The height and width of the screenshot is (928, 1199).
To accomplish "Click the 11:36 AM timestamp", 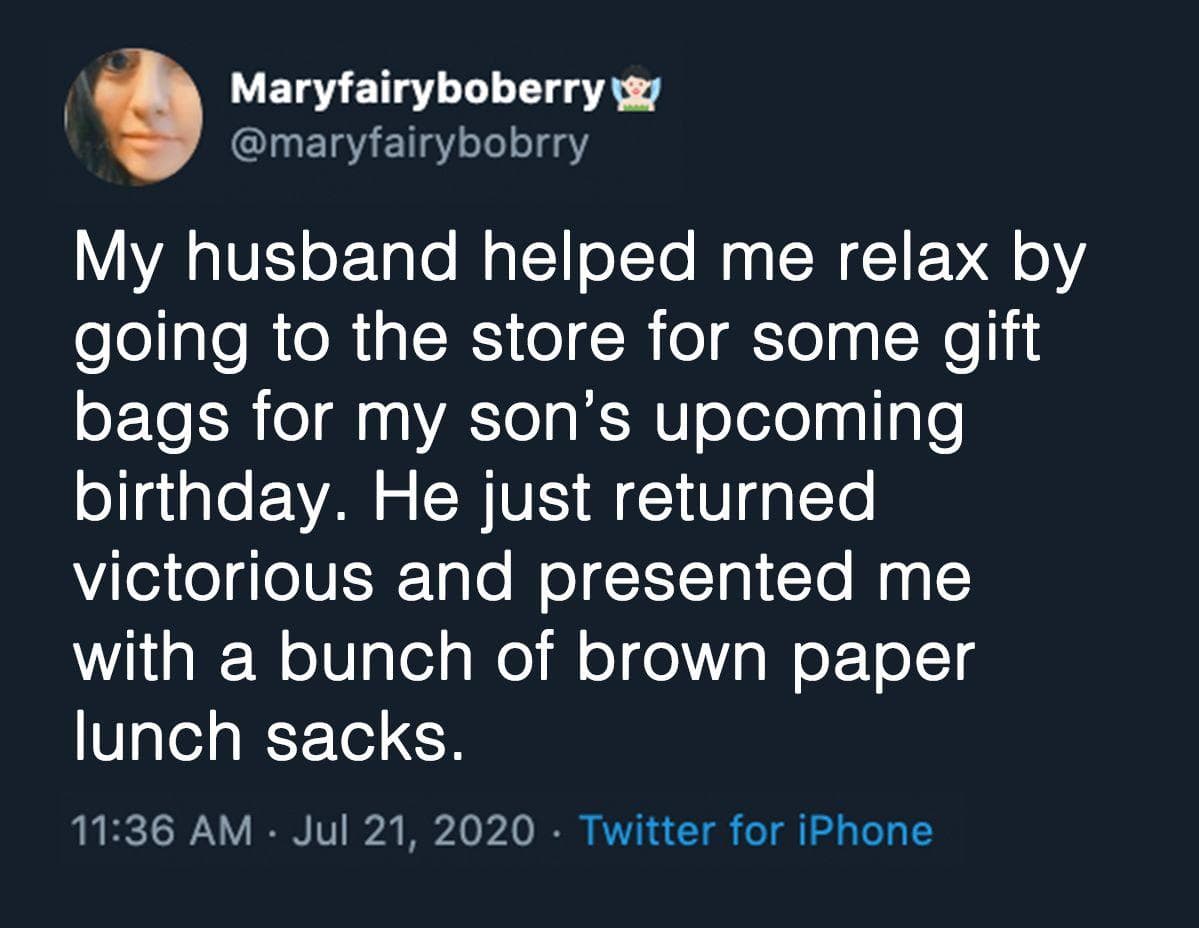I will click(162, 830).
